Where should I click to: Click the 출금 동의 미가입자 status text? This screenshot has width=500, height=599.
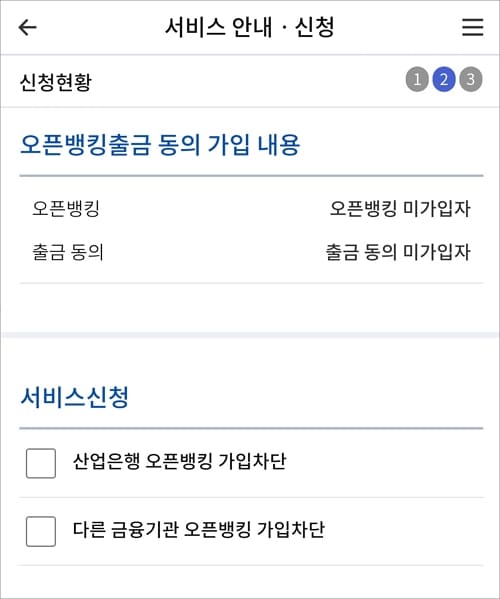click(x=398, y=253)
